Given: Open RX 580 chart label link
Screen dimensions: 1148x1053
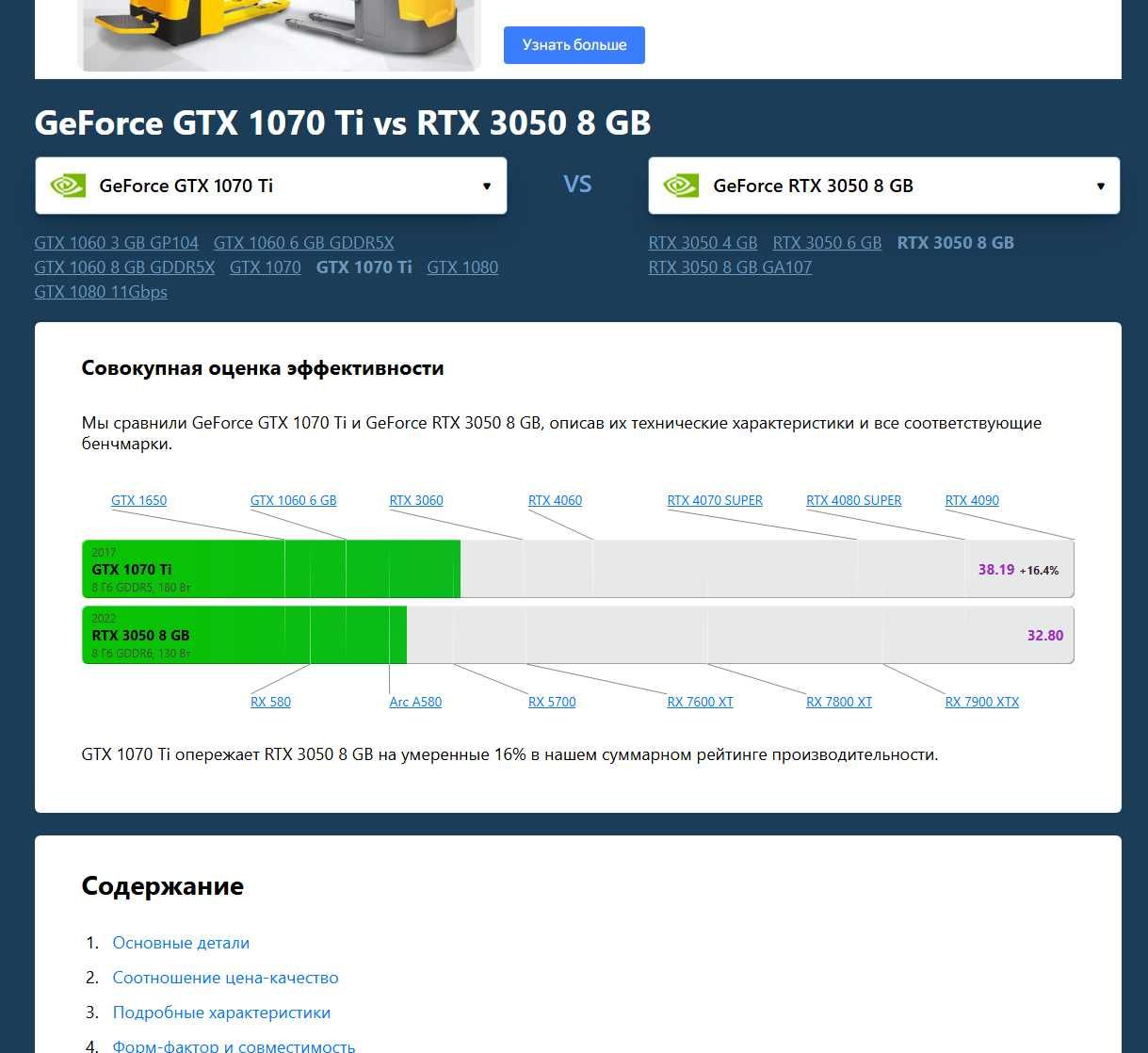Looking at the screenshot, I should pyautogui.click(x=270, y=703).
